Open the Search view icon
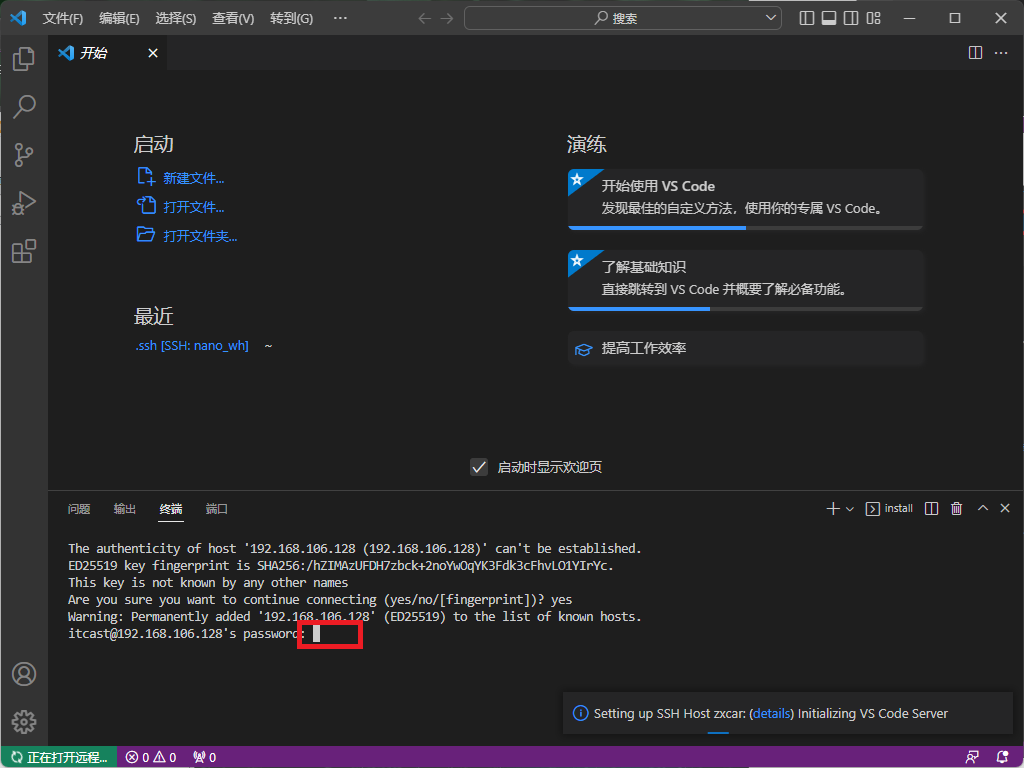The image size is (1024, 768). pyautogui.click(x=24, y=107)
